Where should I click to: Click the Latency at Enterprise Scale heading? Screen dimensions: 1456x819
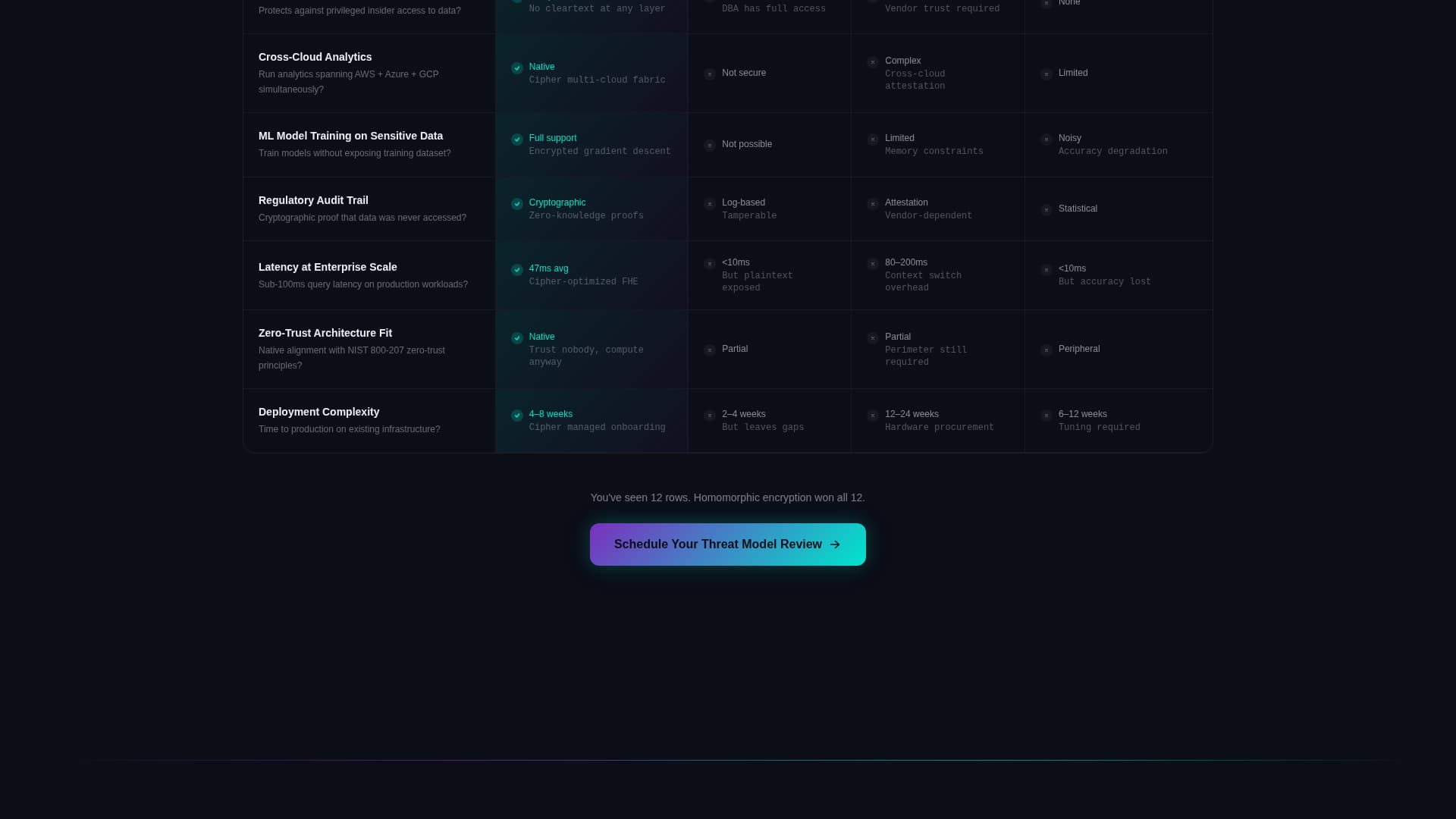point(328,267)
